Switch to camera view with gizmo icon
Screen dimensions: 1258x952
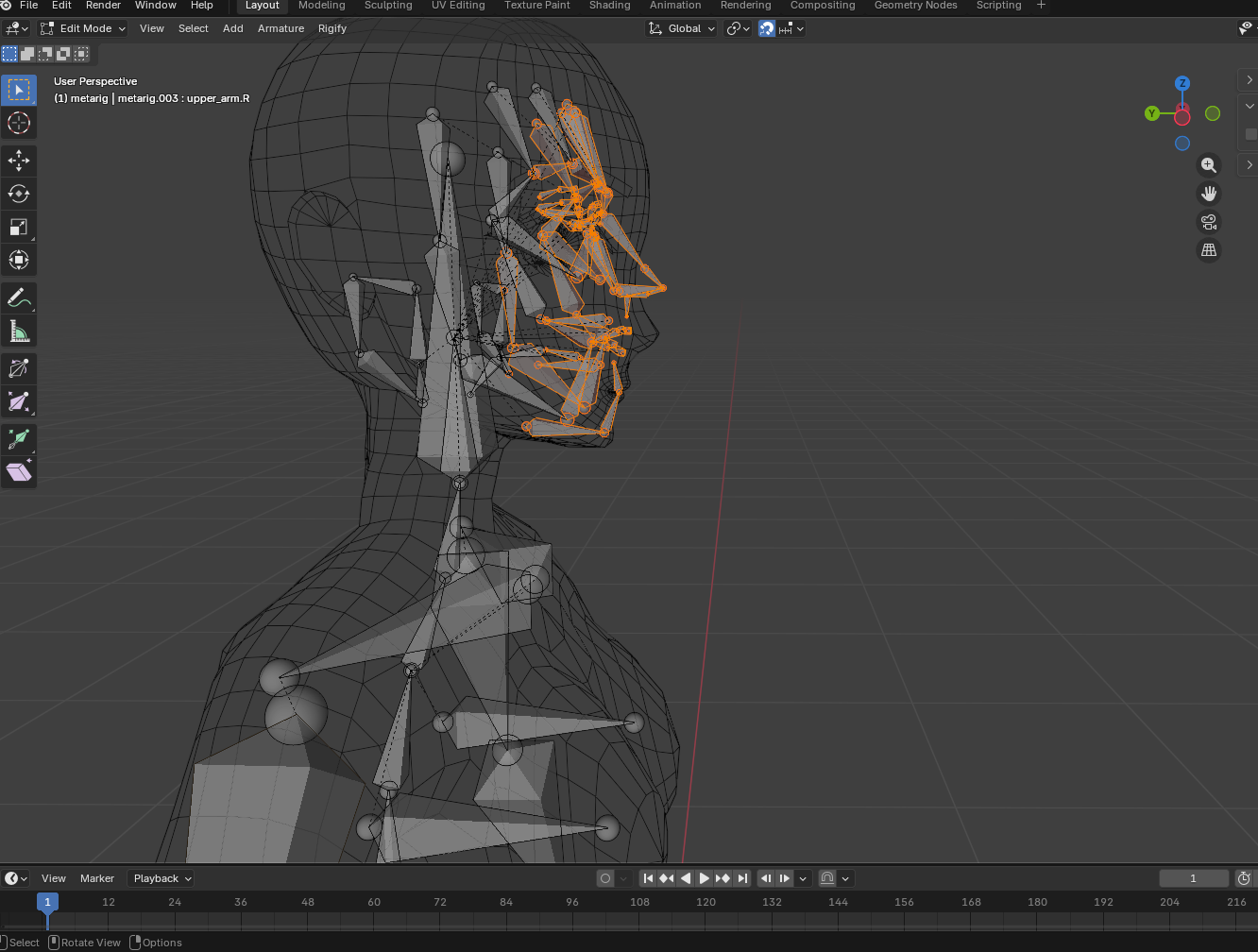[x=1208, y=222]
